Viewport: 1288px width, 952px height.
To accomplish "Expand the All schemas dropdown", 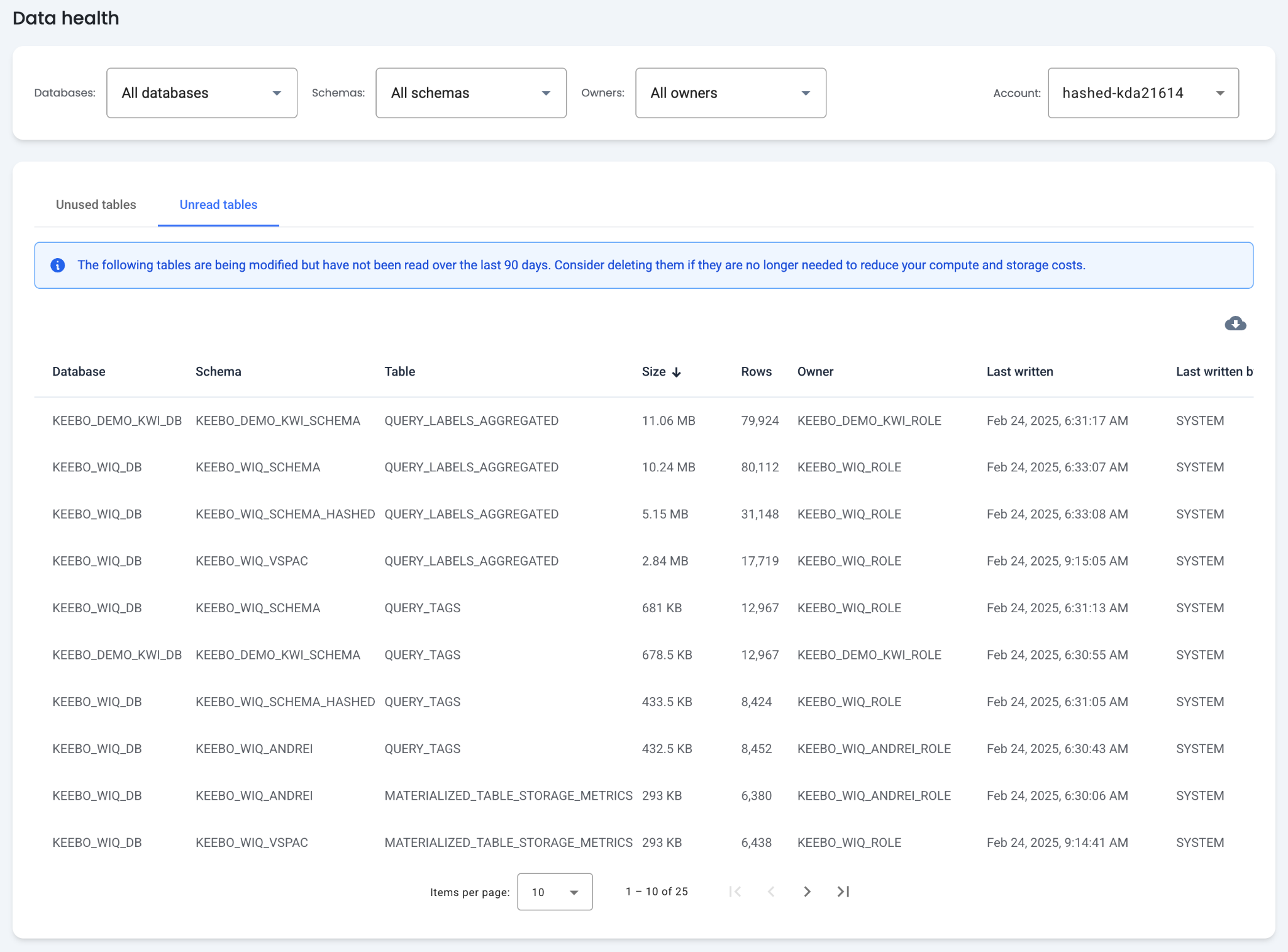I will tap(470, 93).
